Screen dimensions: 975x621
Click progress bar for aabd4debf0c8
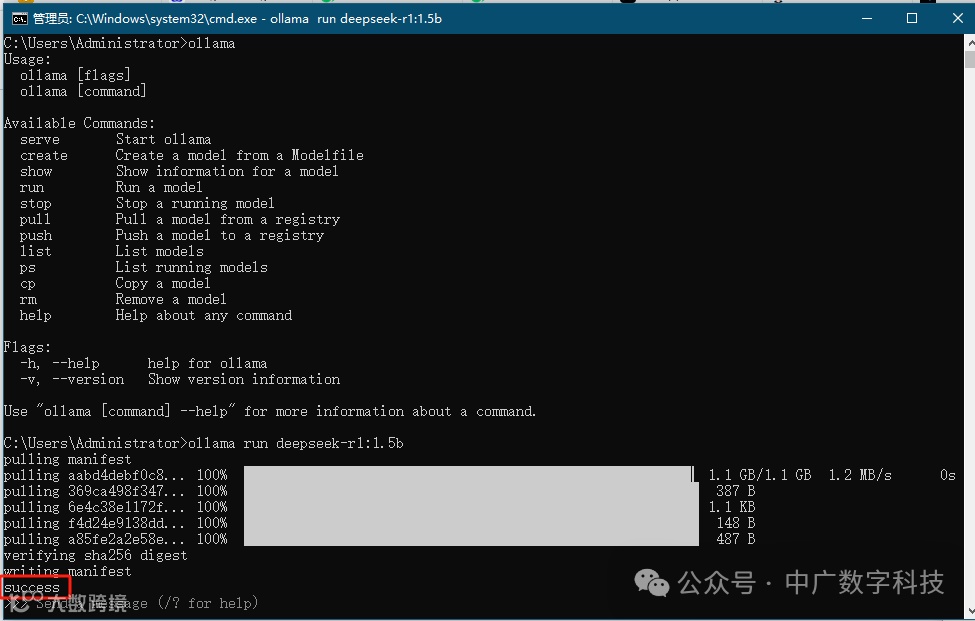469,475
